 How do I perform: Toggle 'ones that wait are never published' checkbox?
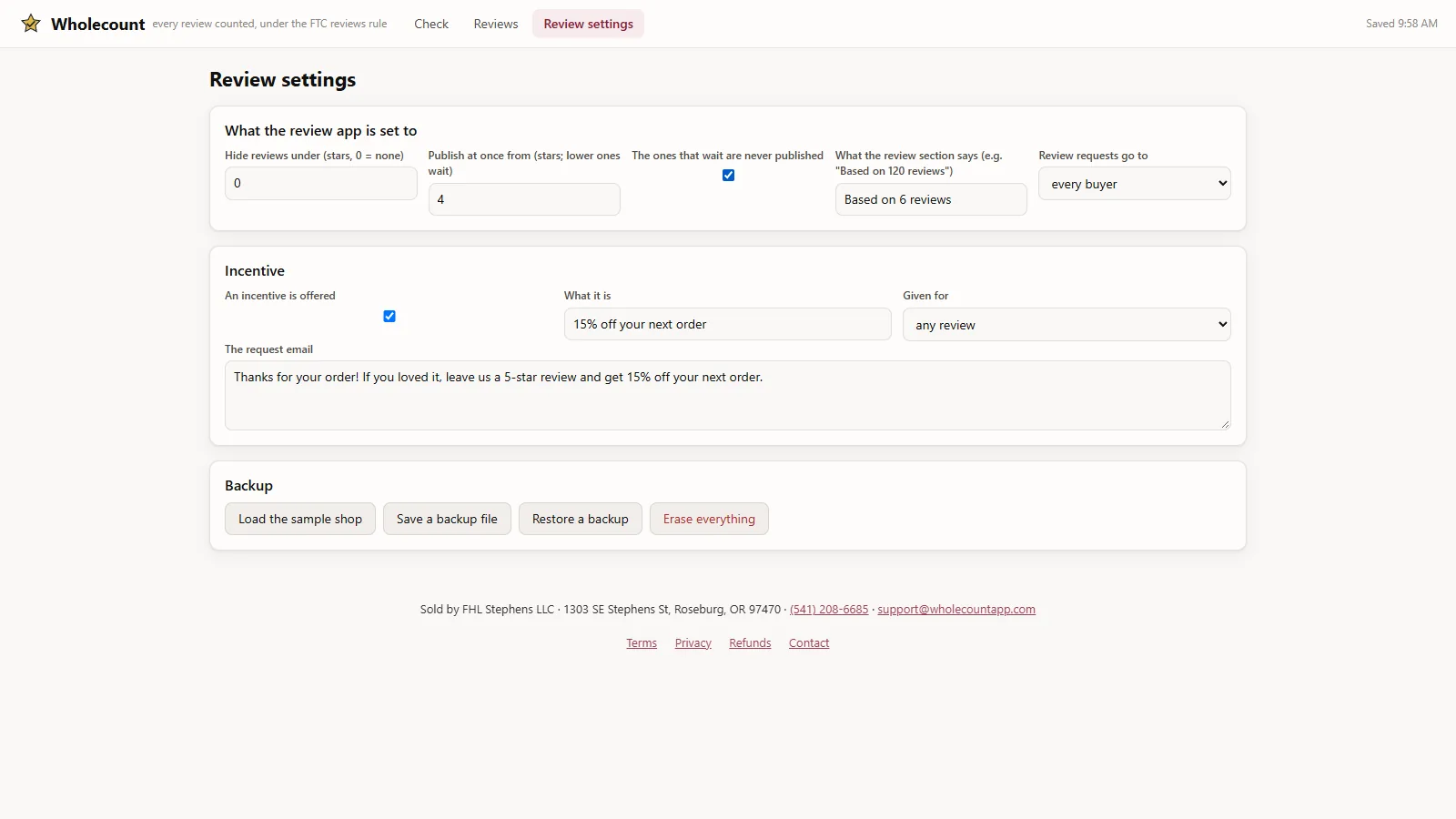click(728, 176)
